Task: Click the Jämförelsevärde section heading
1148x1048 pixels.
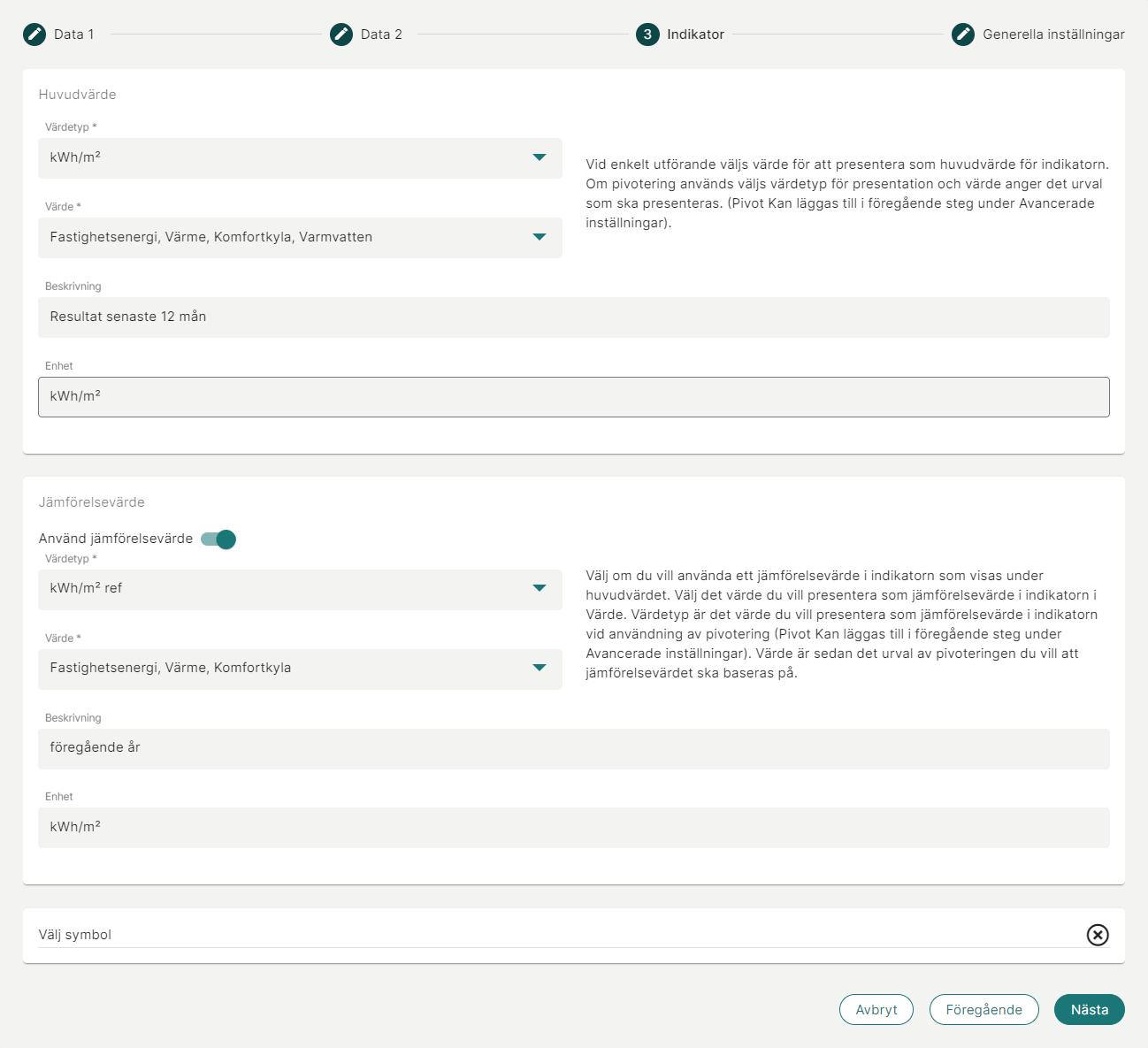Action: point(91,502)
